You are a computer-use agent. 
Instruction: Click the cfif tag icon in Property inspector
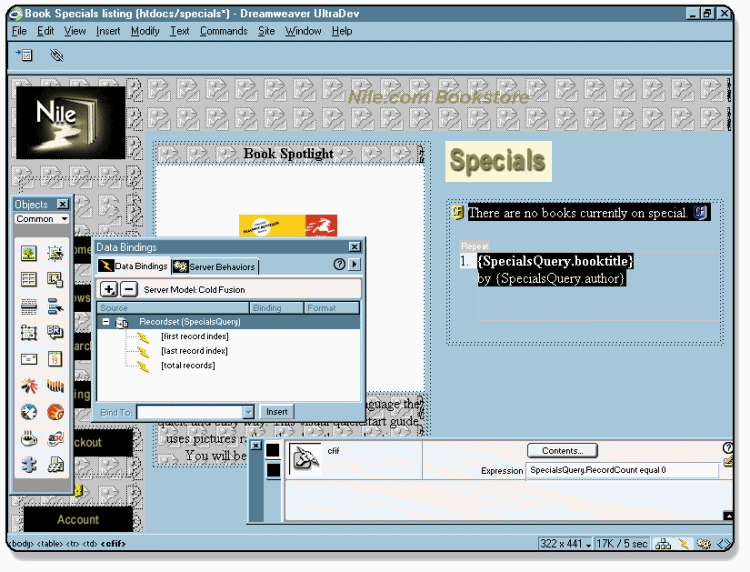306,458
